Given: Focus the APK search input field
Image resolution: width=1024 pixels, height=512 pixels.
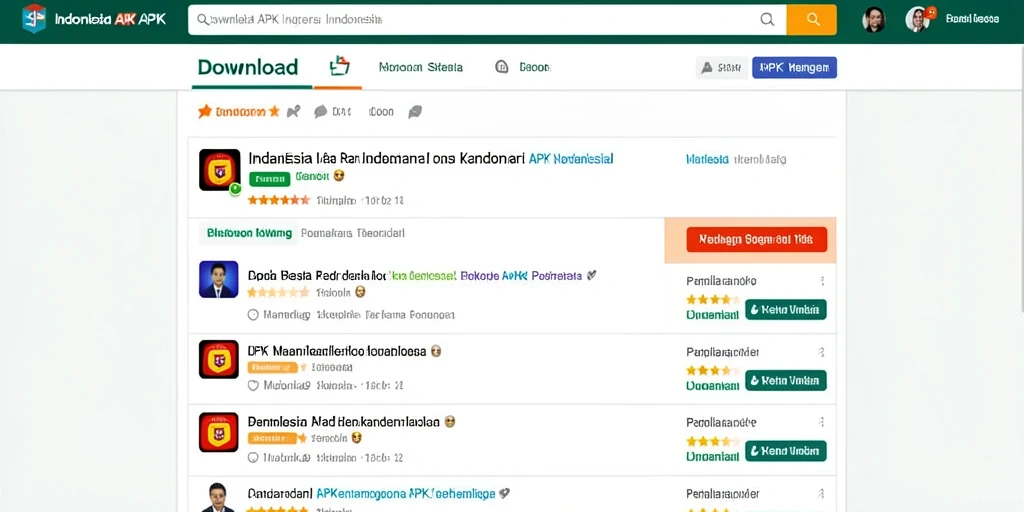Looking at the screenshot, I should tap(487, 20).
